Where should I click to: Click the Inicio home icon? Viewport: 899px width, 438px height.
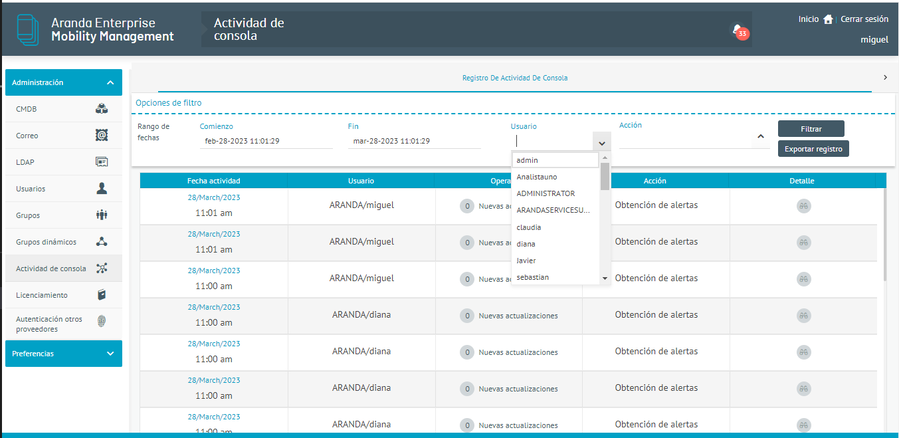(x=827, y=19)
